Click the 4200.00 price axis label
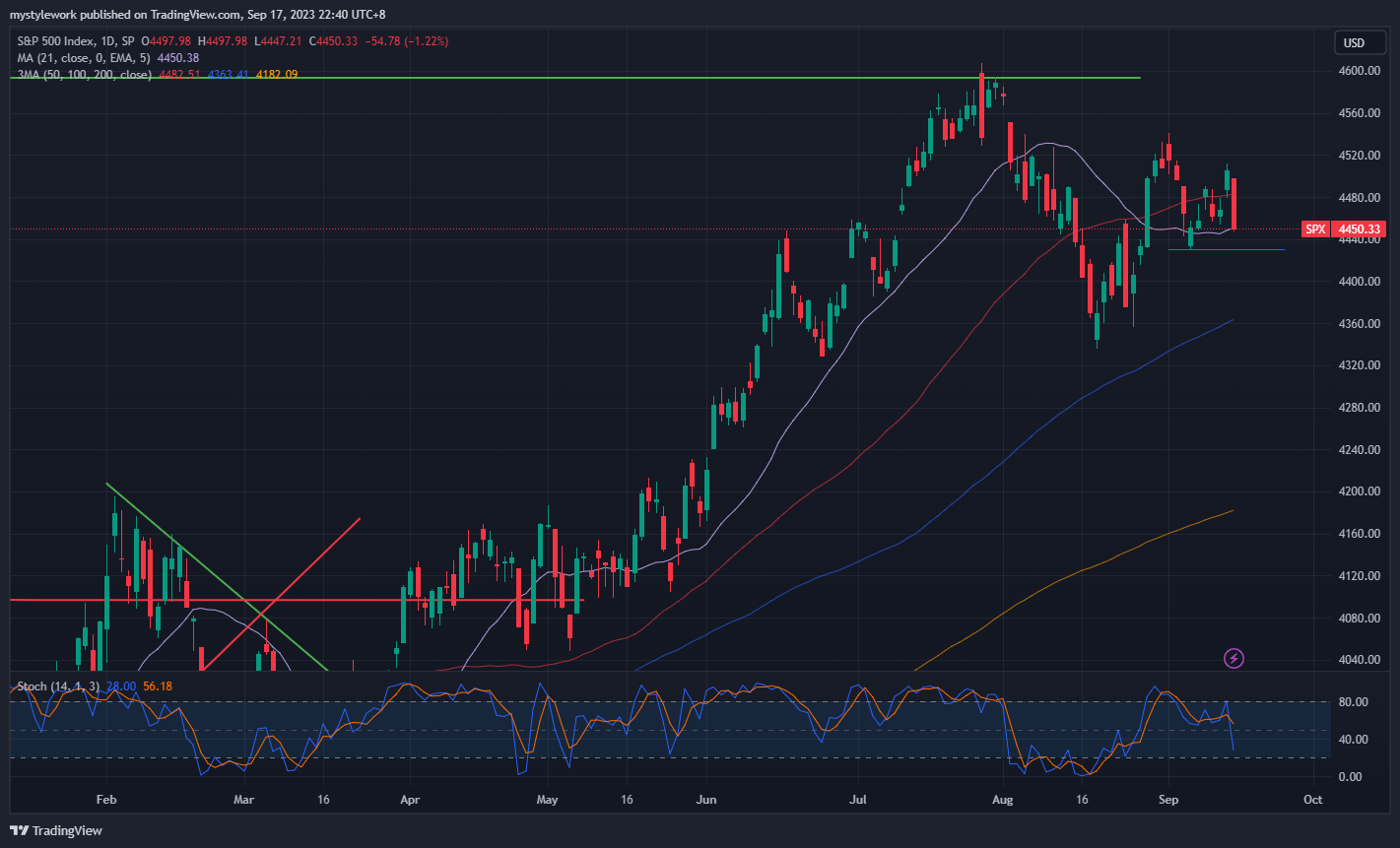This screenshot has height=848, width=1400. click(1358, 491)
